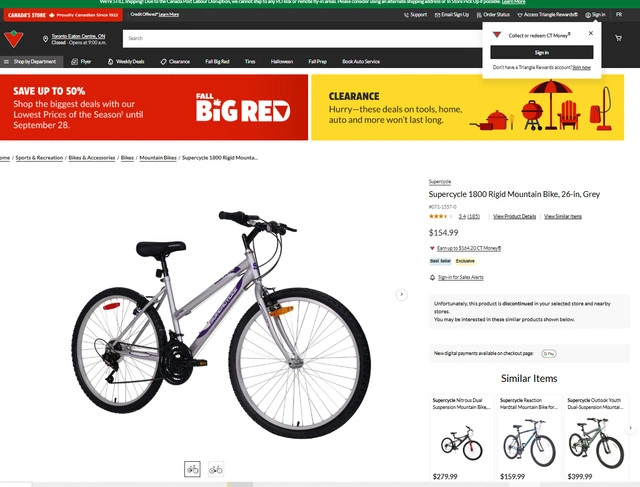Image resolution: width=640 pixels, height=487 pixels.
Task: Open the Flyer menu item
Action: [x=81, y=62]
